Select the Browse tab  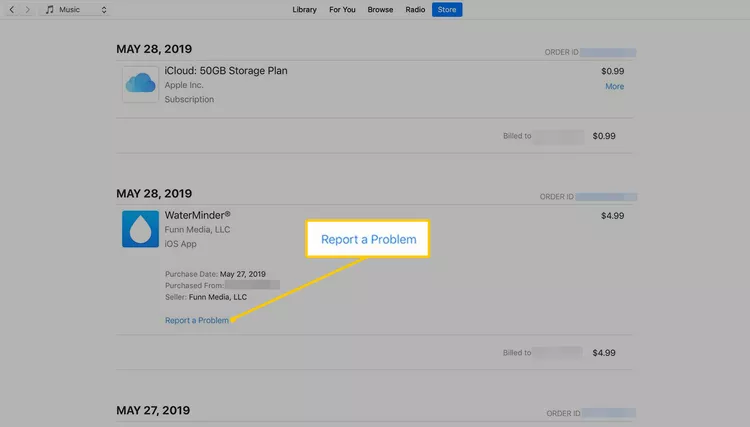click(380, 10)
